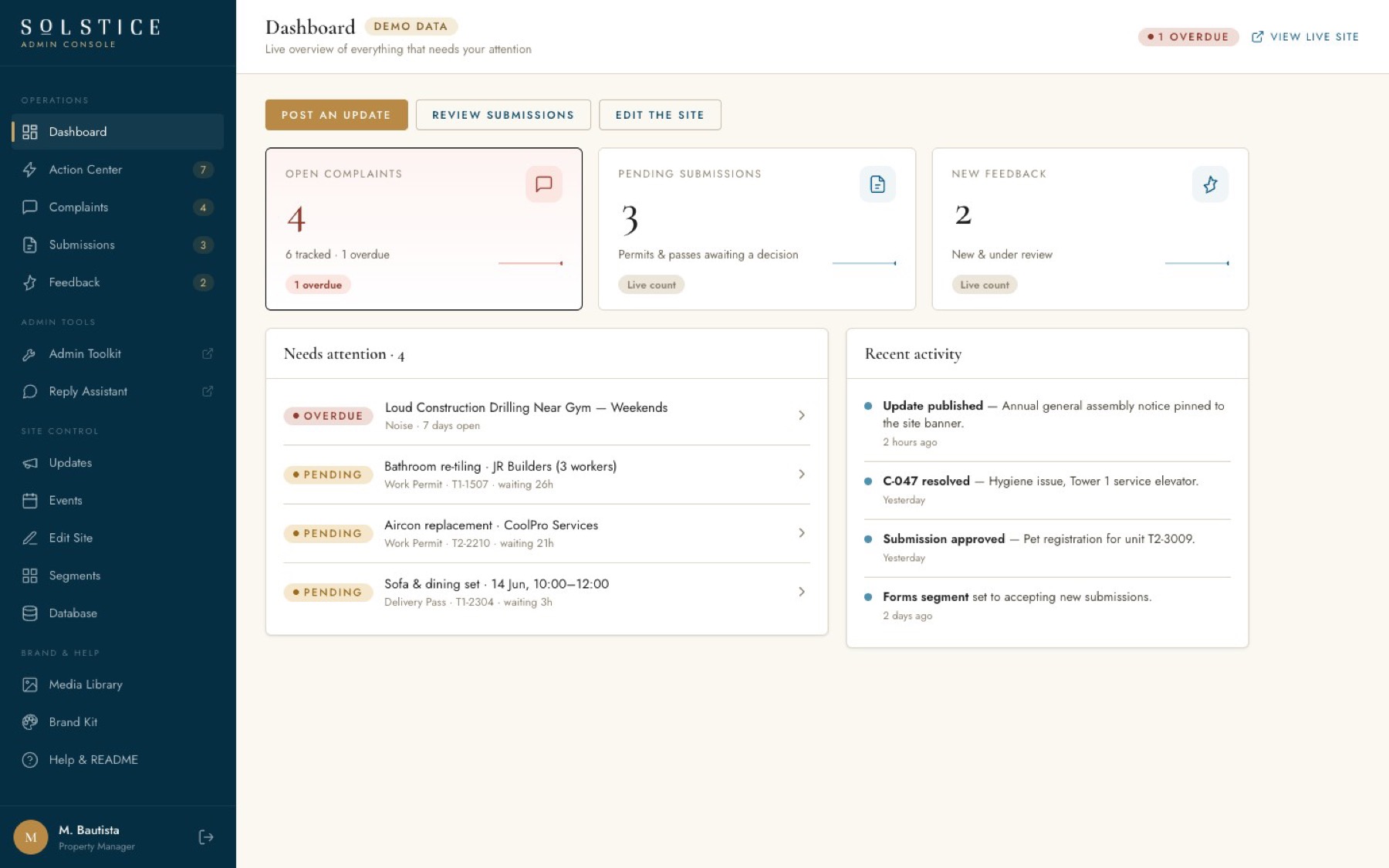1389x868 pixels.
Task: Click the Help & README question icon
Action: (30, 760)
